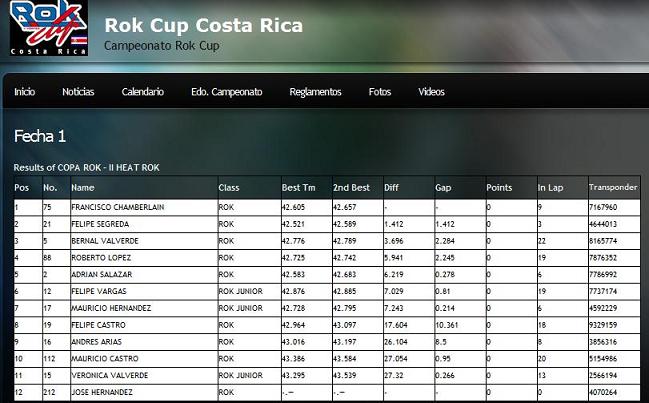Click the Rok Cup Costa Rica site title
The image size is (649, 403).
point(203,25)
